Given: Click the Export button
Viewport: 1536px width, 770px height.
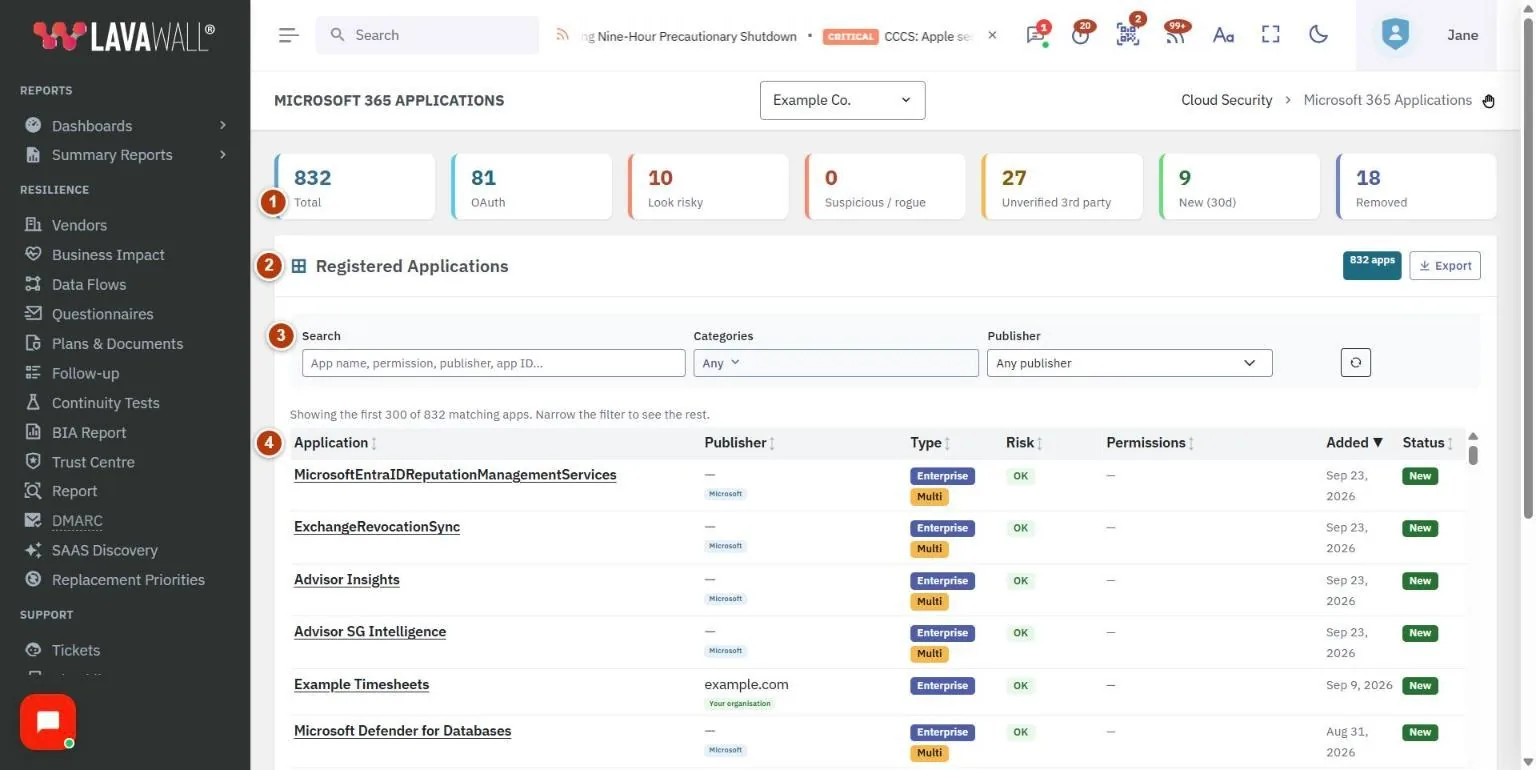Looking at the screenshot, I should tap(1445, 266).
